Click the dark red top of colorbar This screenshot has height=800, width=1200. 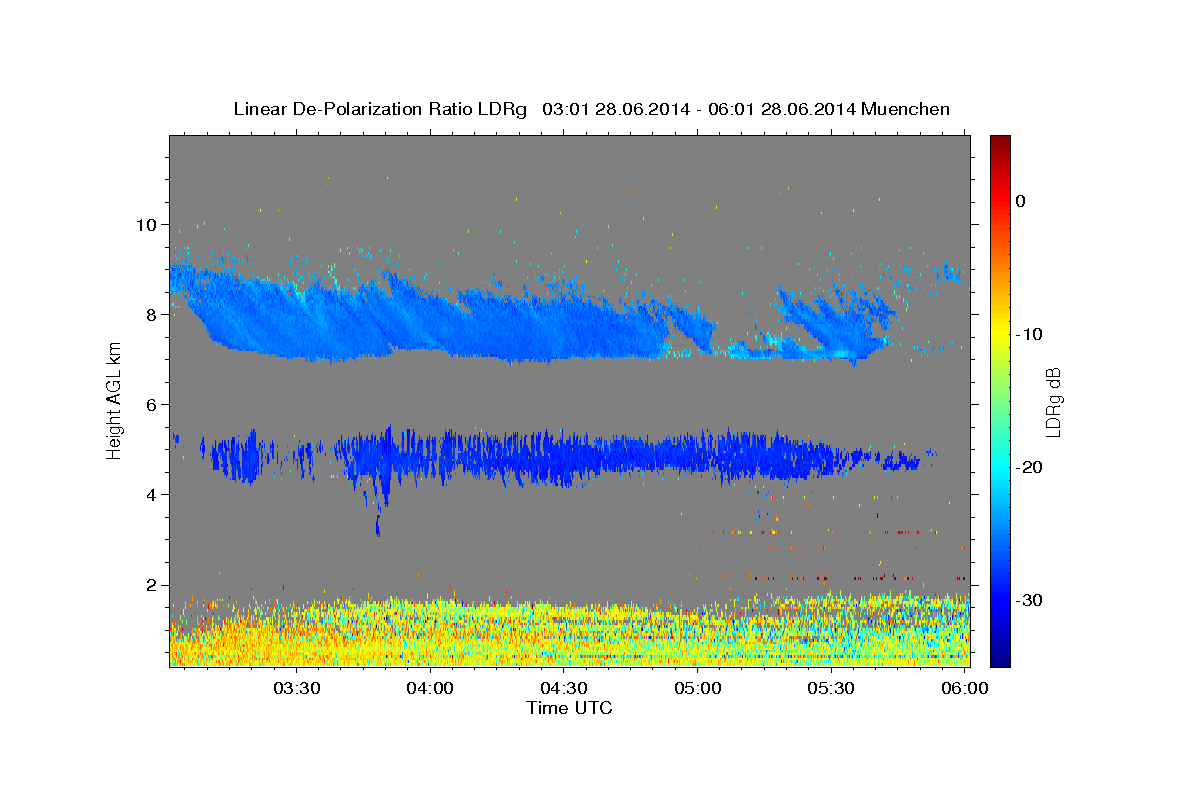1000,145
